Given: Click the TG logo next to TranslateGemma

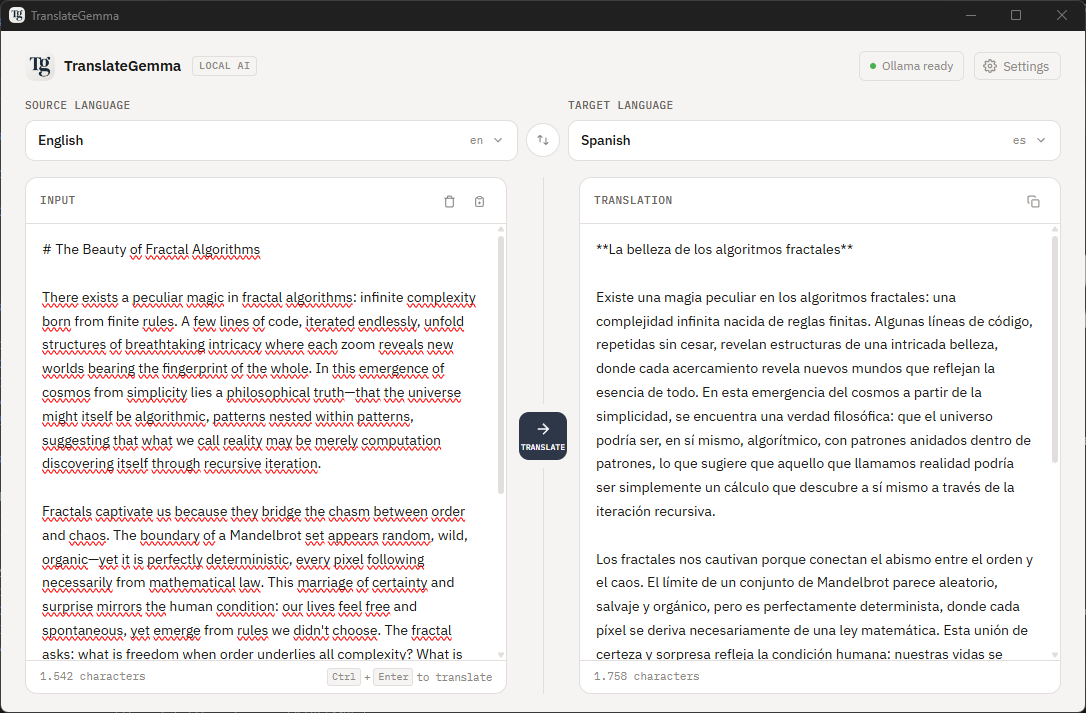Looking at the screenshot, I should pos(39,66).
